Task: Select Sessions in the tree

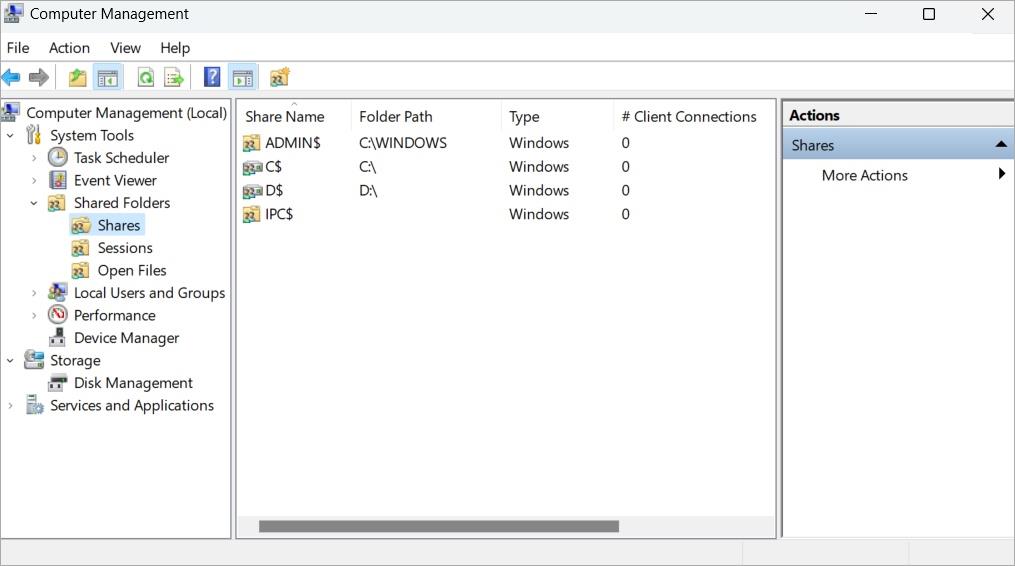Action: 125,248
